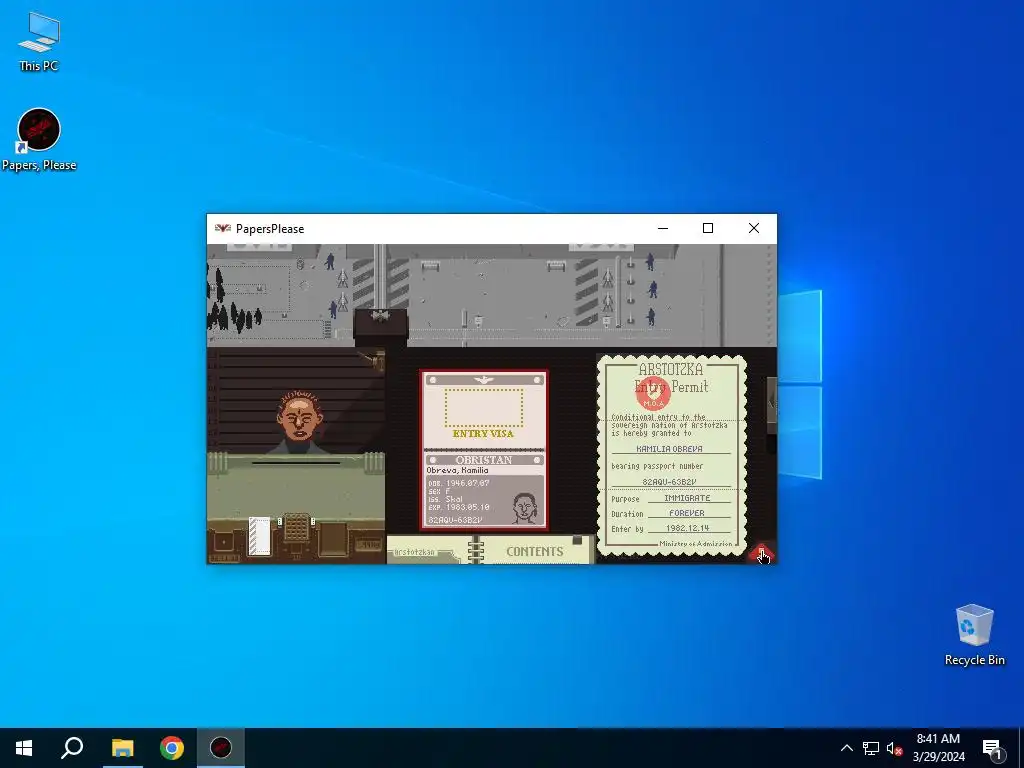Select name Obreva, Kamilia on passport
The image size is (1024, 768).
click(457, 470)
